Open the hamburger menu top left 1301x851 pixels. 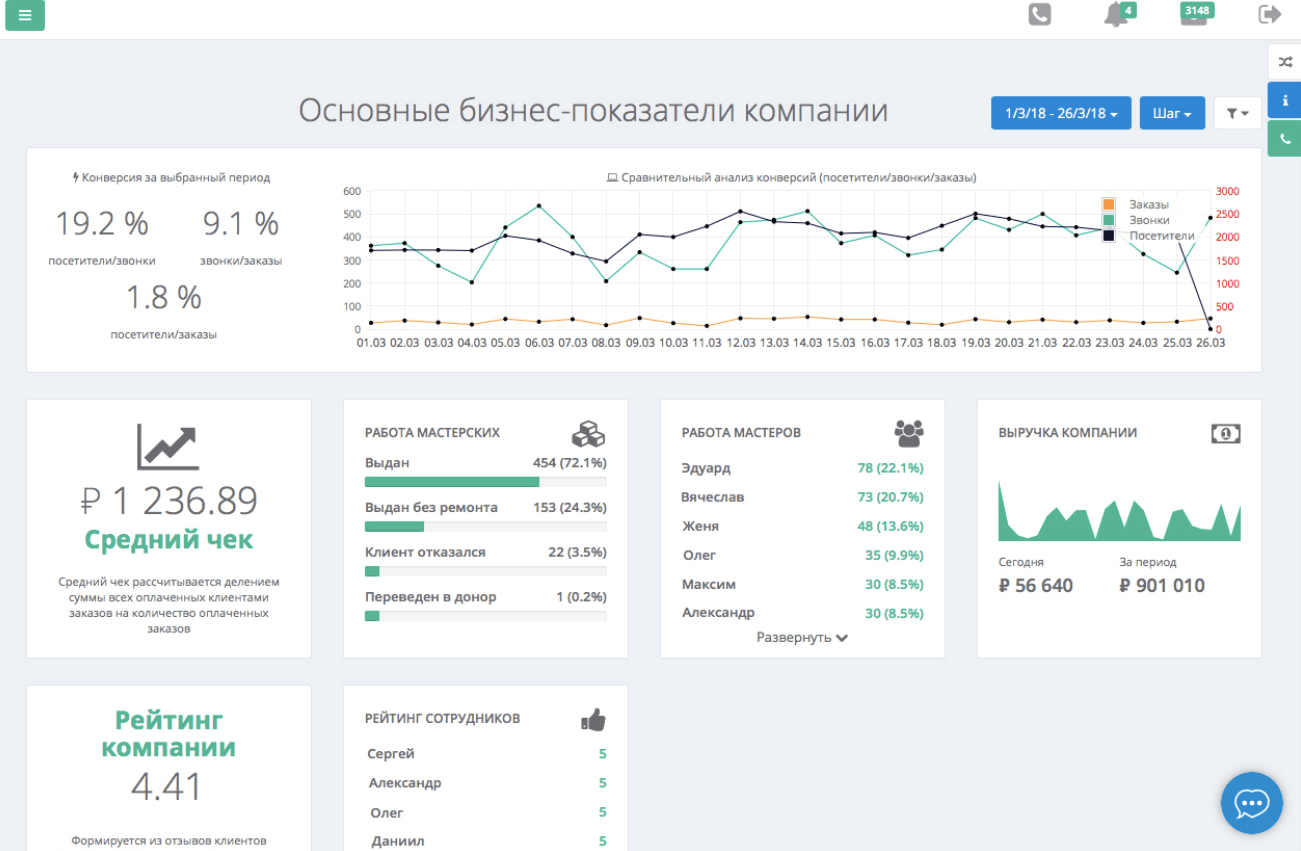pos(24,16)
